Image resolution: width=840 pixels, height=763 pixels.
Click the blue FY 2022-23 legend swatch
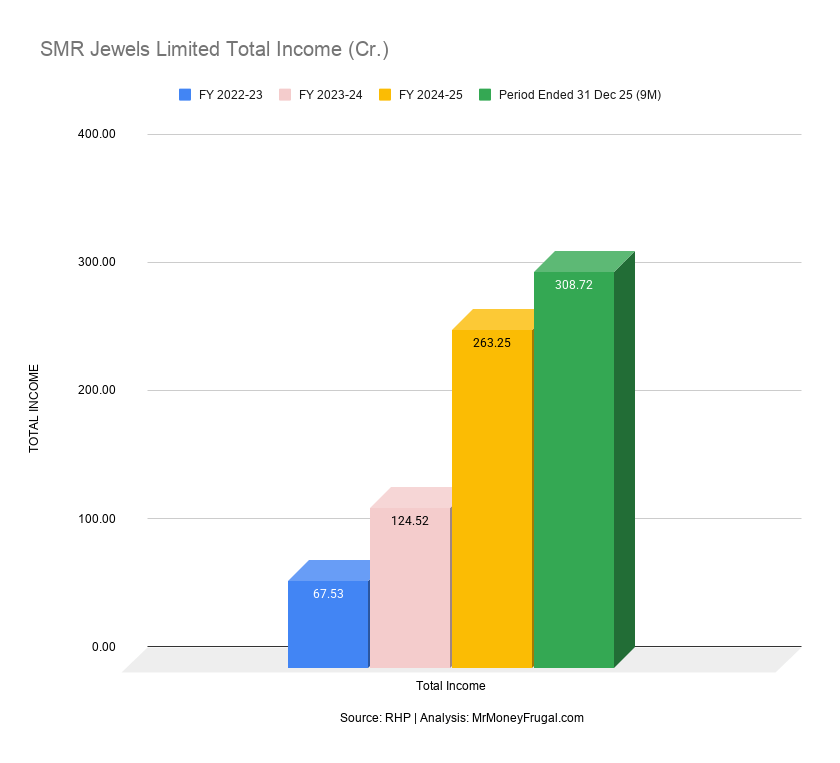tap(185, 95)
